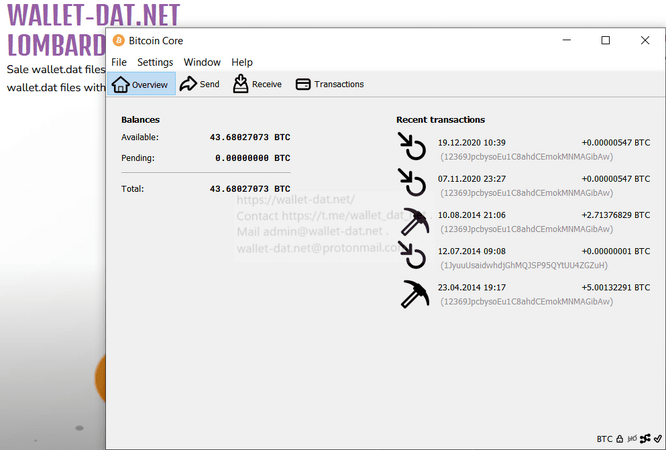The width and height of the screenshot is (666, 450).
Task: Select the transaction dated 07.11.2020 23:27
Action: point(523,184)
